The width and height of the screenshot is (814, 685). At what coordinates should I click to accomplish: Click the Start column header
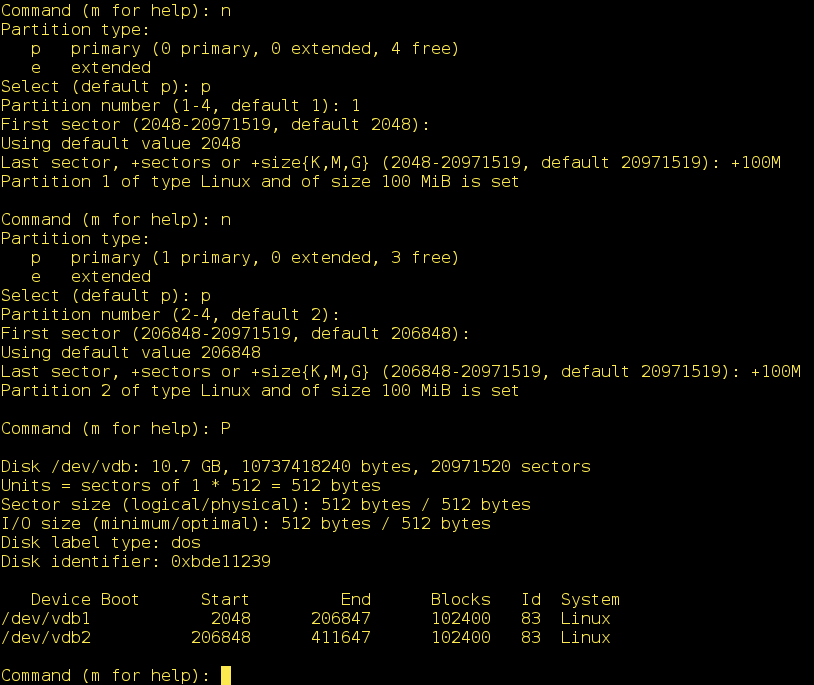point(226,600)
